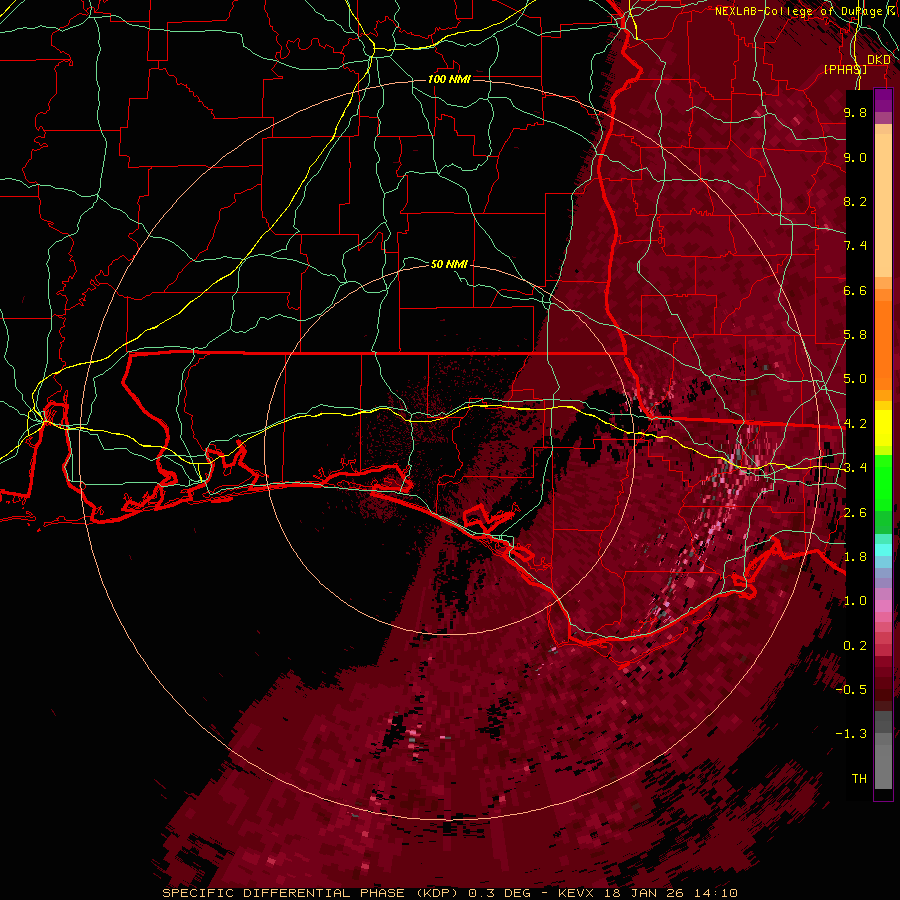This screenshot has height=900, width=900.
Task: Select the "[PHAS]" label above the color bar
Action: click(x=845, y=69)
